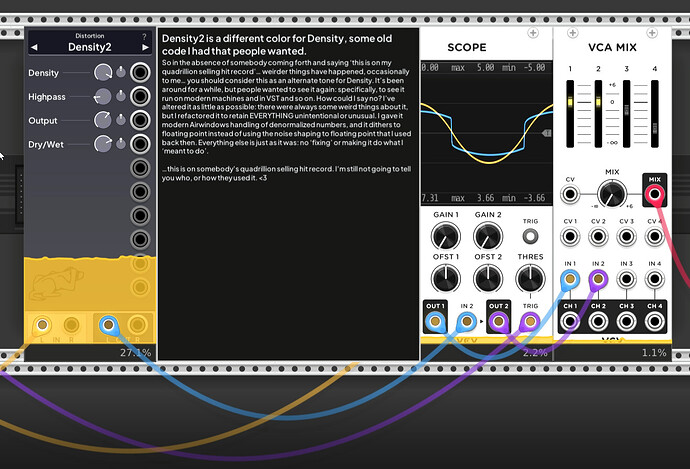
Task: Click the Scope TRIG input jack
Action: tap(530, 322)
